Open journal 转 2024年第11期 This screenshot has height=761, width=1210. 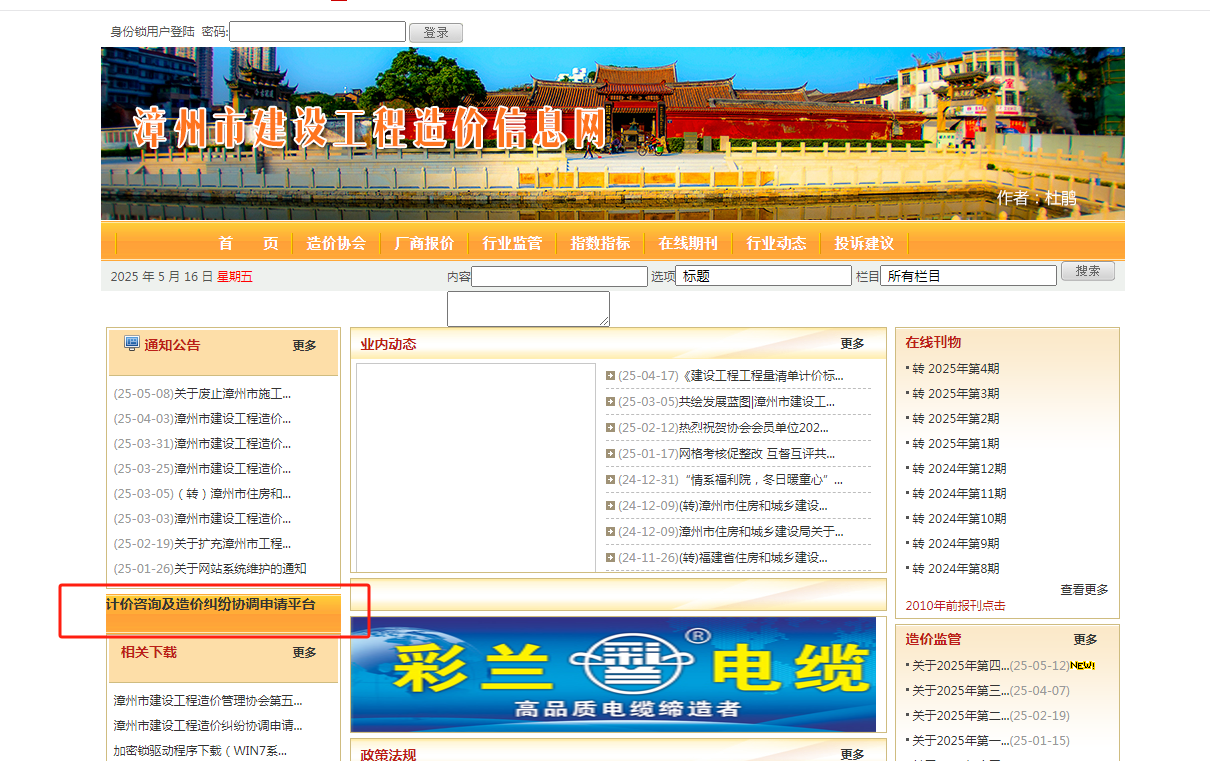[x=959, y=494]
